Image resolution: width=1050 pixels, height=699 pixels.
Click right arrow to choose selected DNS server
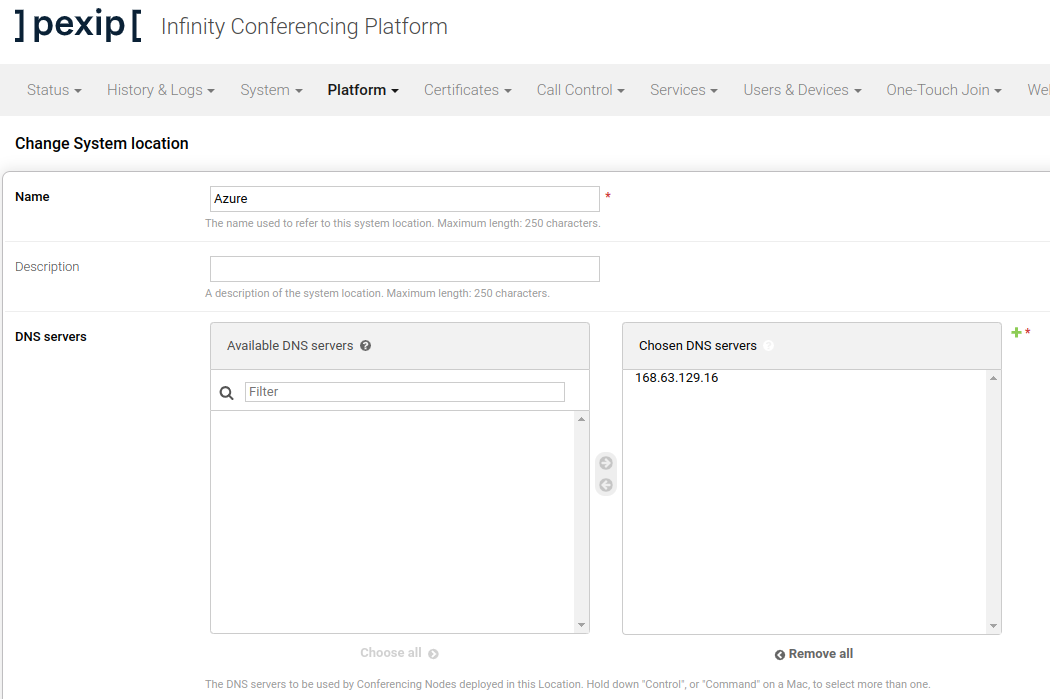tap(606, 463)
